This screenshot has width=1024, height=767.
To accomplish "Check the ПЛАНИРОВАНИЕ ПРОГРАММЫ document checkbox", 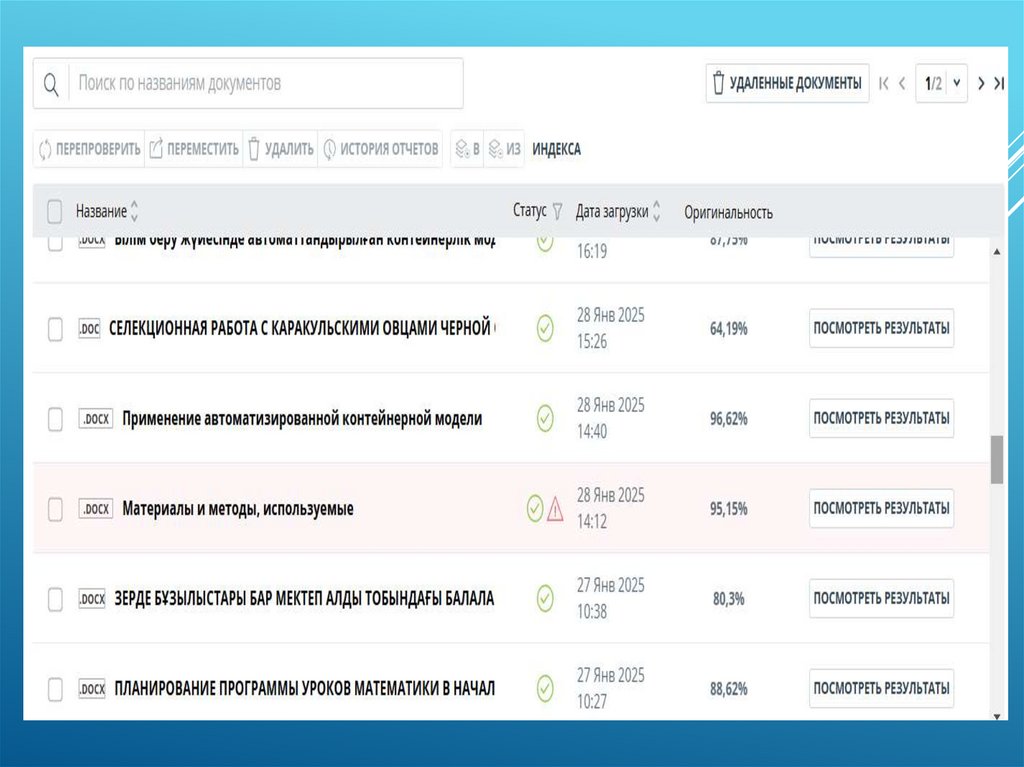I will (x=55, y=689).
